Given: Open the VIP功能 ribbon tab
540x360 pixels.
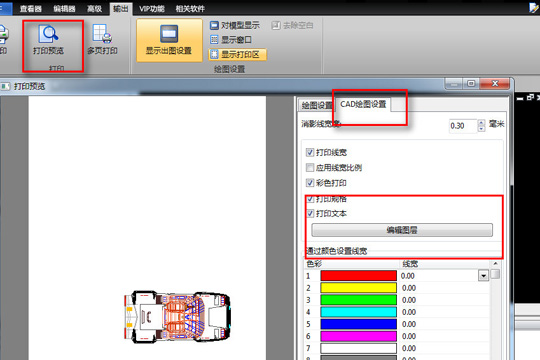Looking at the screenshot, I should tap(152, 9).
